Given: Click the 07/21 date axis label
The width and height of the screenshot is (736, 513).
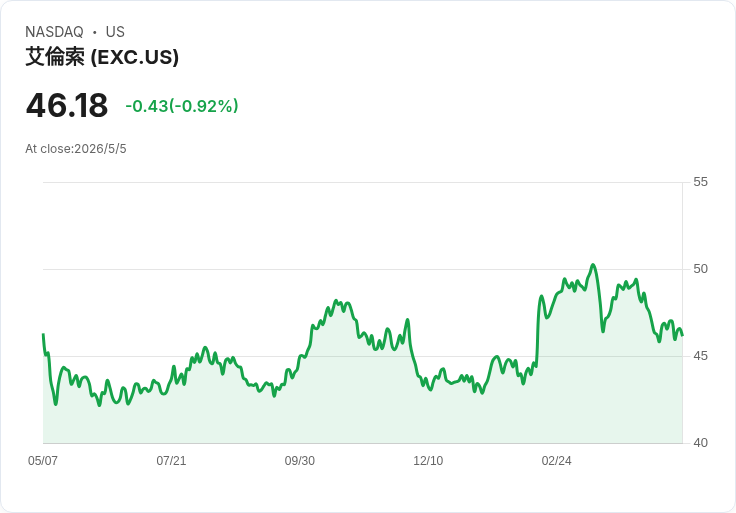Looking at the screenshot, I should click(171, 460).
